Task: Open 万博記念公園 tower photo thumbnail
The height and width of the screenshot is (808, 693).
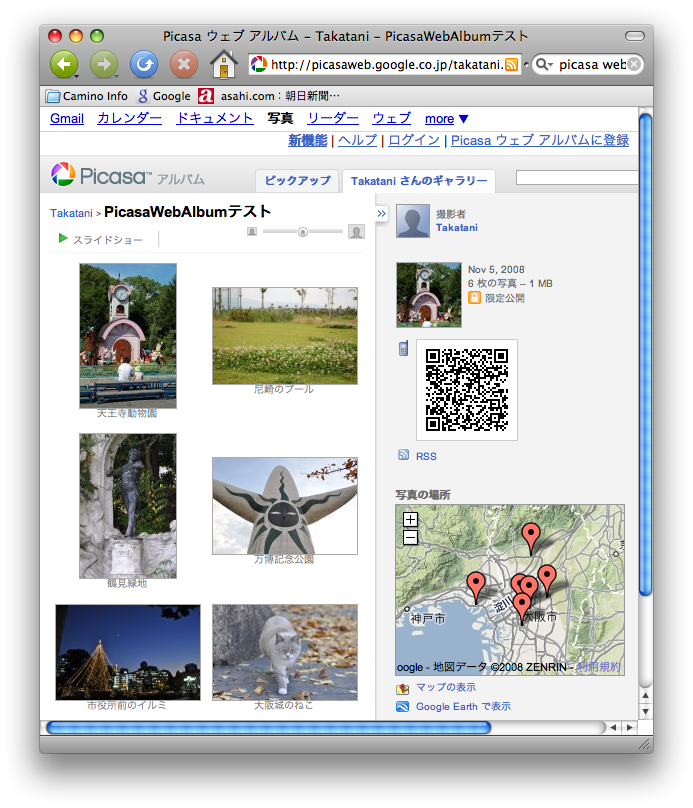Action: 285,506
